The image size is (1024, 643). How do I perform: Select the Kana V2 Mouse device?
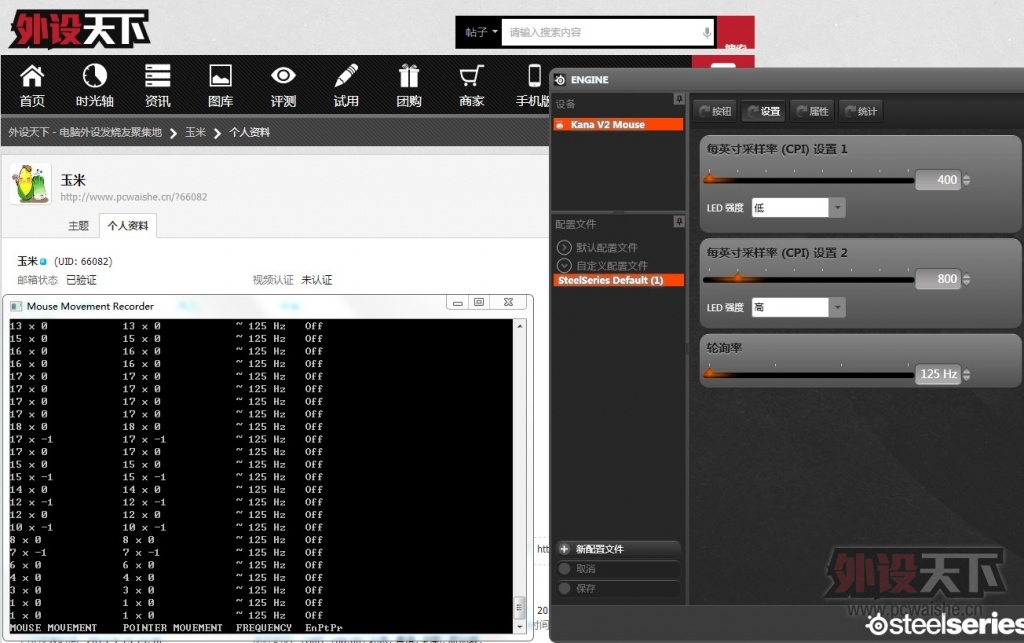click(x=618, y=124)
